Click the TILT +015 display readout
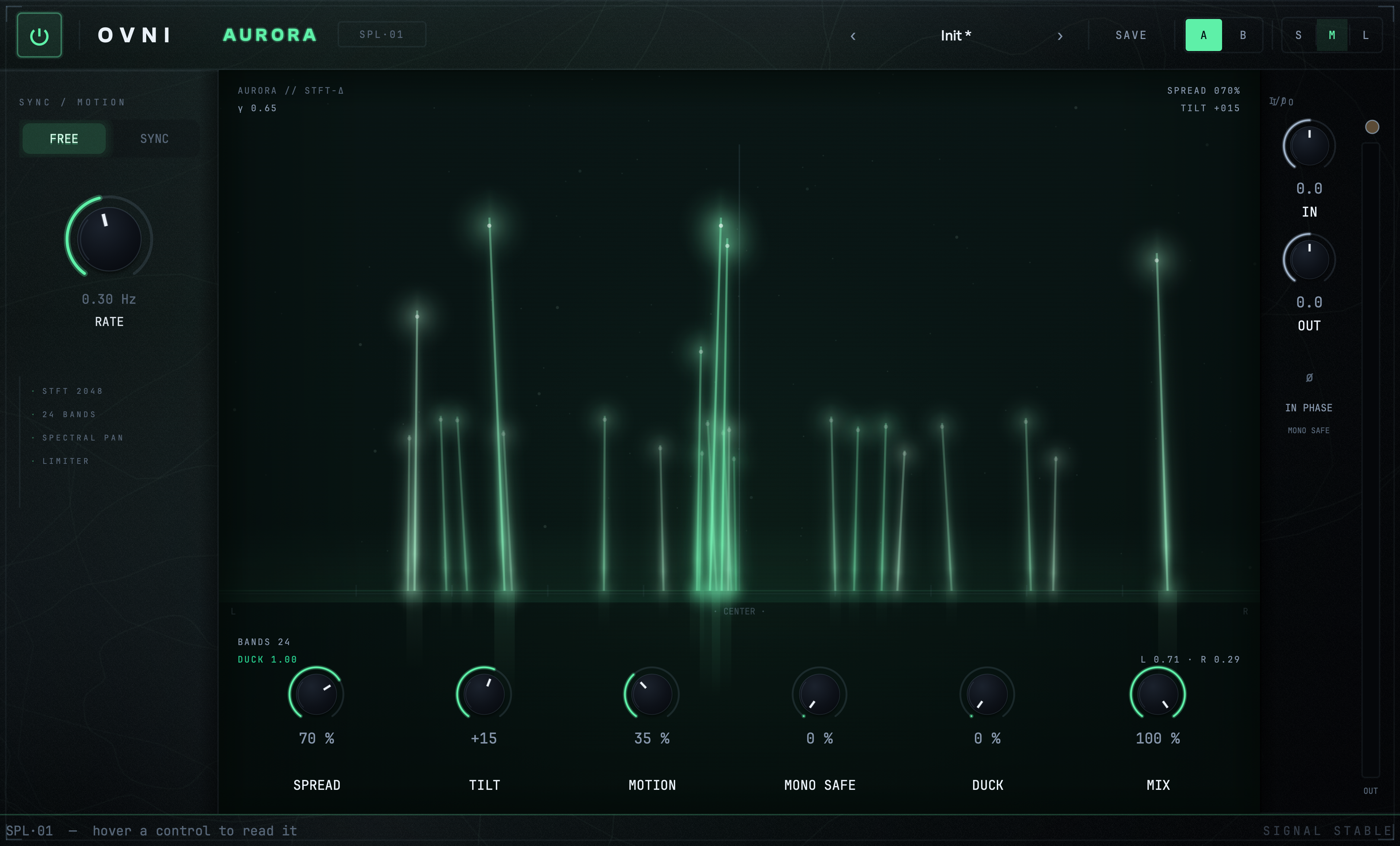The height and width of the screenshot is (846, 1400). [1210, 108]
